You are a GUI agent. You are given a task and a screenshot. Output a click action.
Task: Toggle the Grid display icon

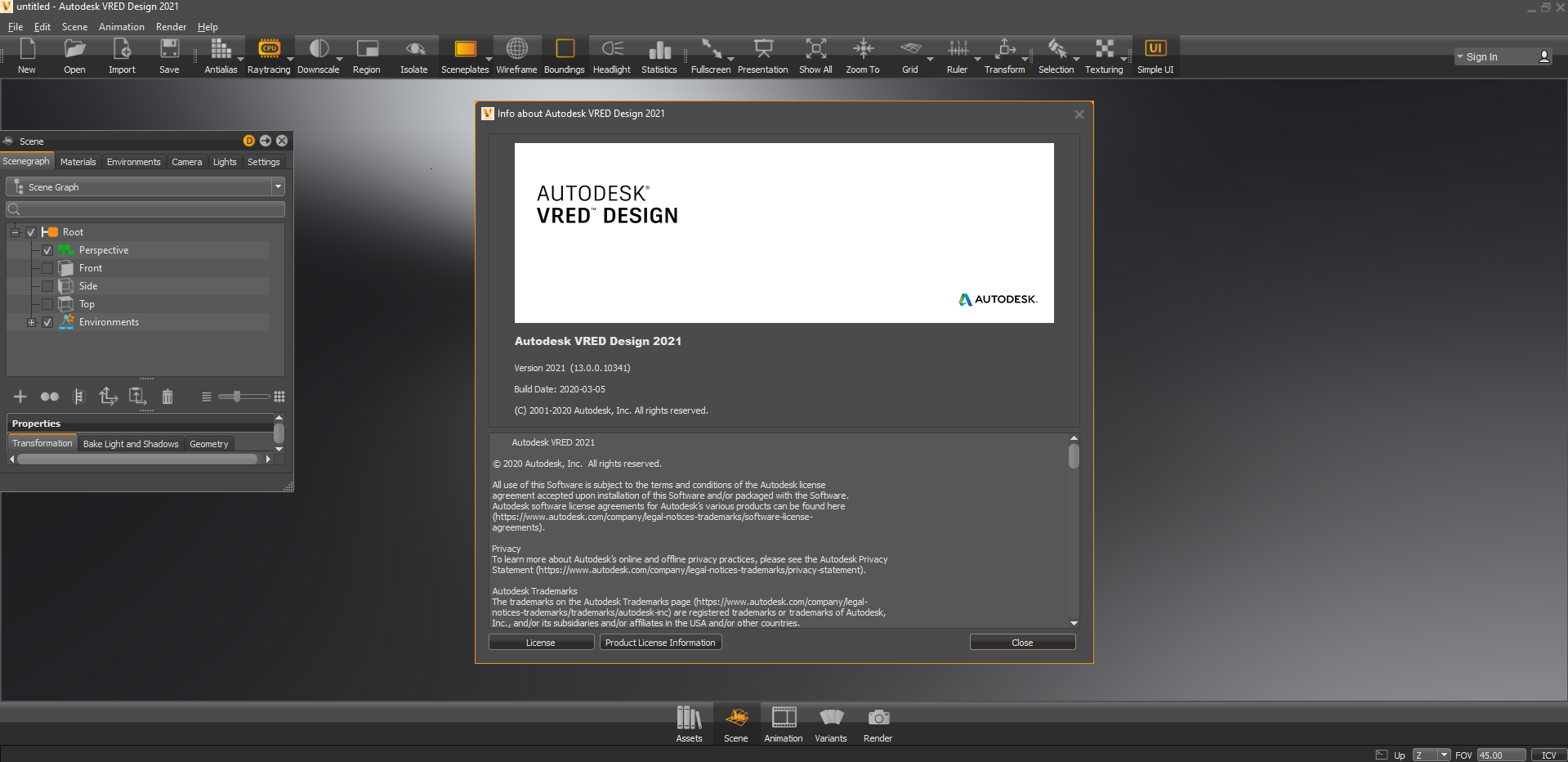(910, 56)
